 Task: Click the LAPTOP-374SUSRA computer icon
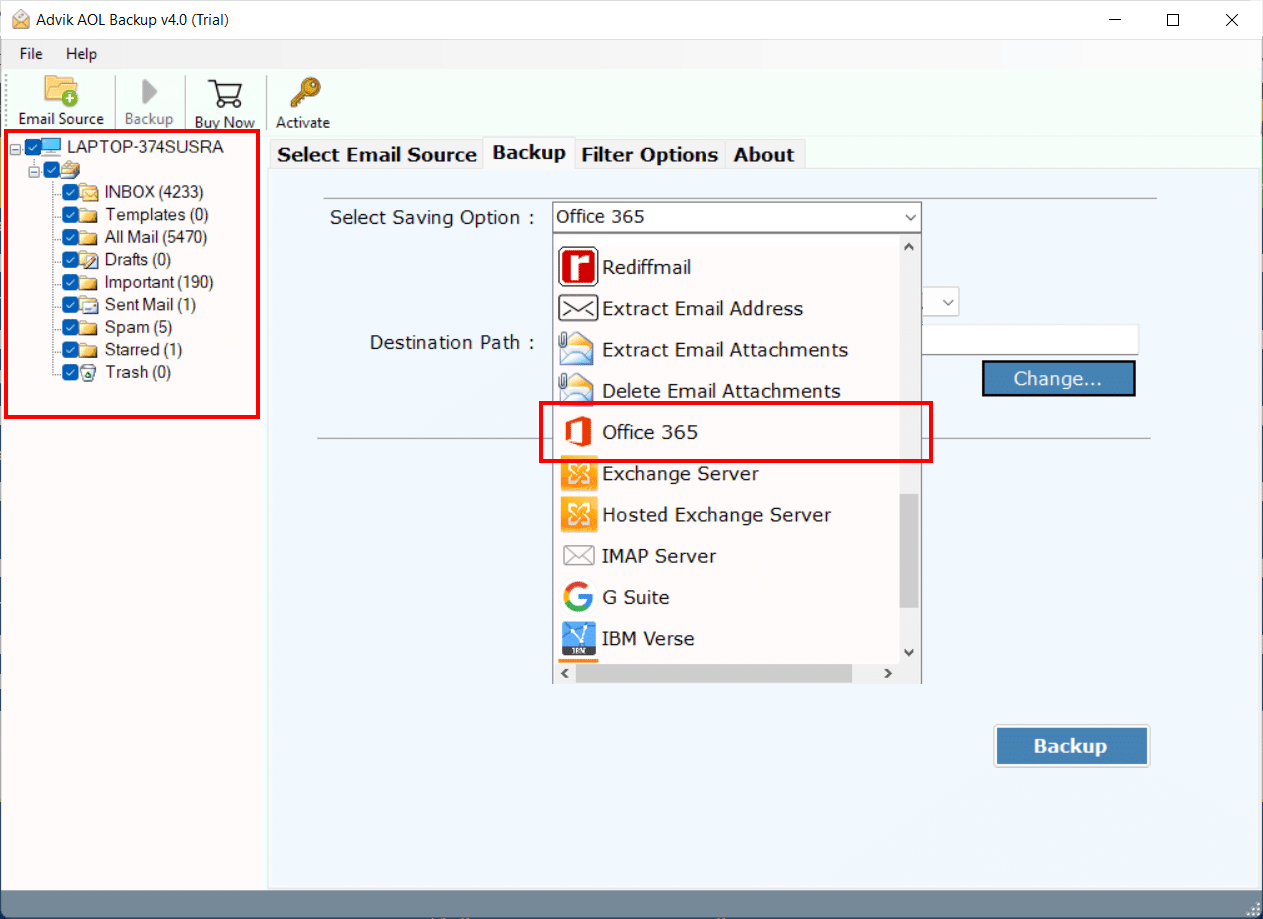click(x=51, y=147)
